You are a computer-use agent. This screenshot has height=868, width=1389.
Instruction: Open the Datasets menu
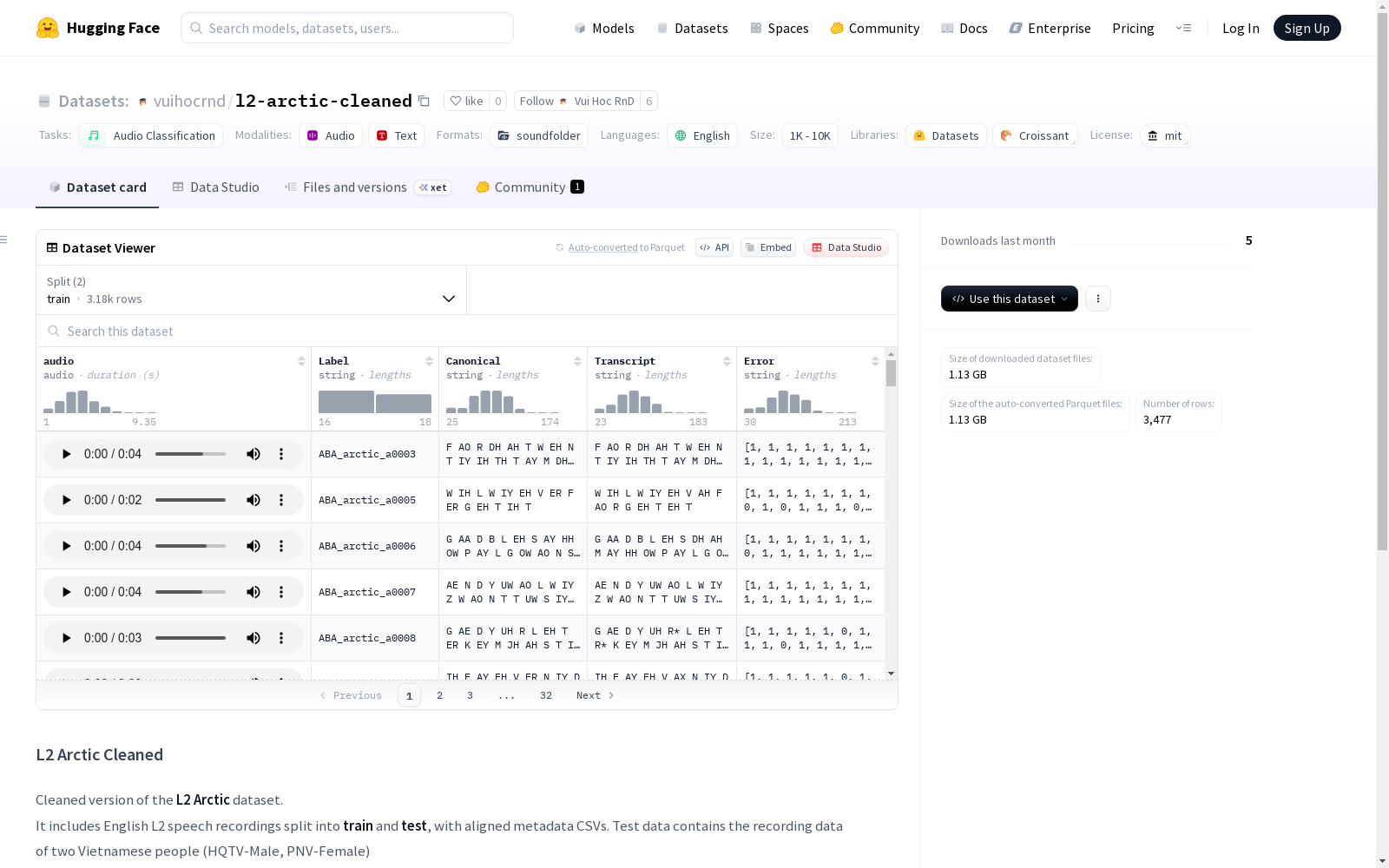click(x=692, y=28)
